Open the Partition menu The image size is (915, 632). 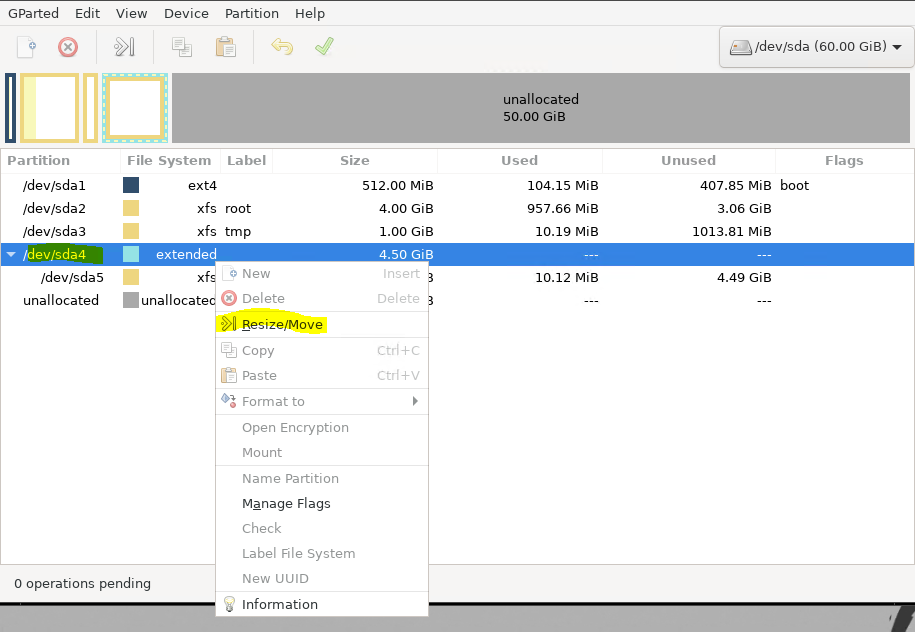(x=252, y=13)
